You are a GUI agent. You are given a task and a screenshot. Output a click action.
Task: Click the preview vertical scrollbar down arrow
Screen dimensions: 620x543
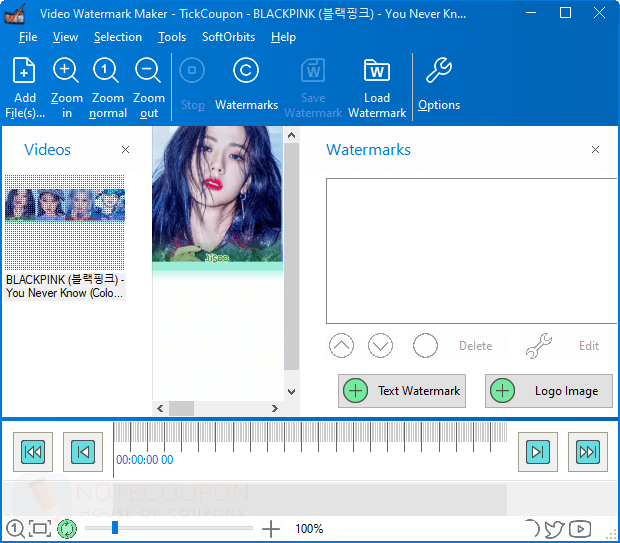(291, 392)
